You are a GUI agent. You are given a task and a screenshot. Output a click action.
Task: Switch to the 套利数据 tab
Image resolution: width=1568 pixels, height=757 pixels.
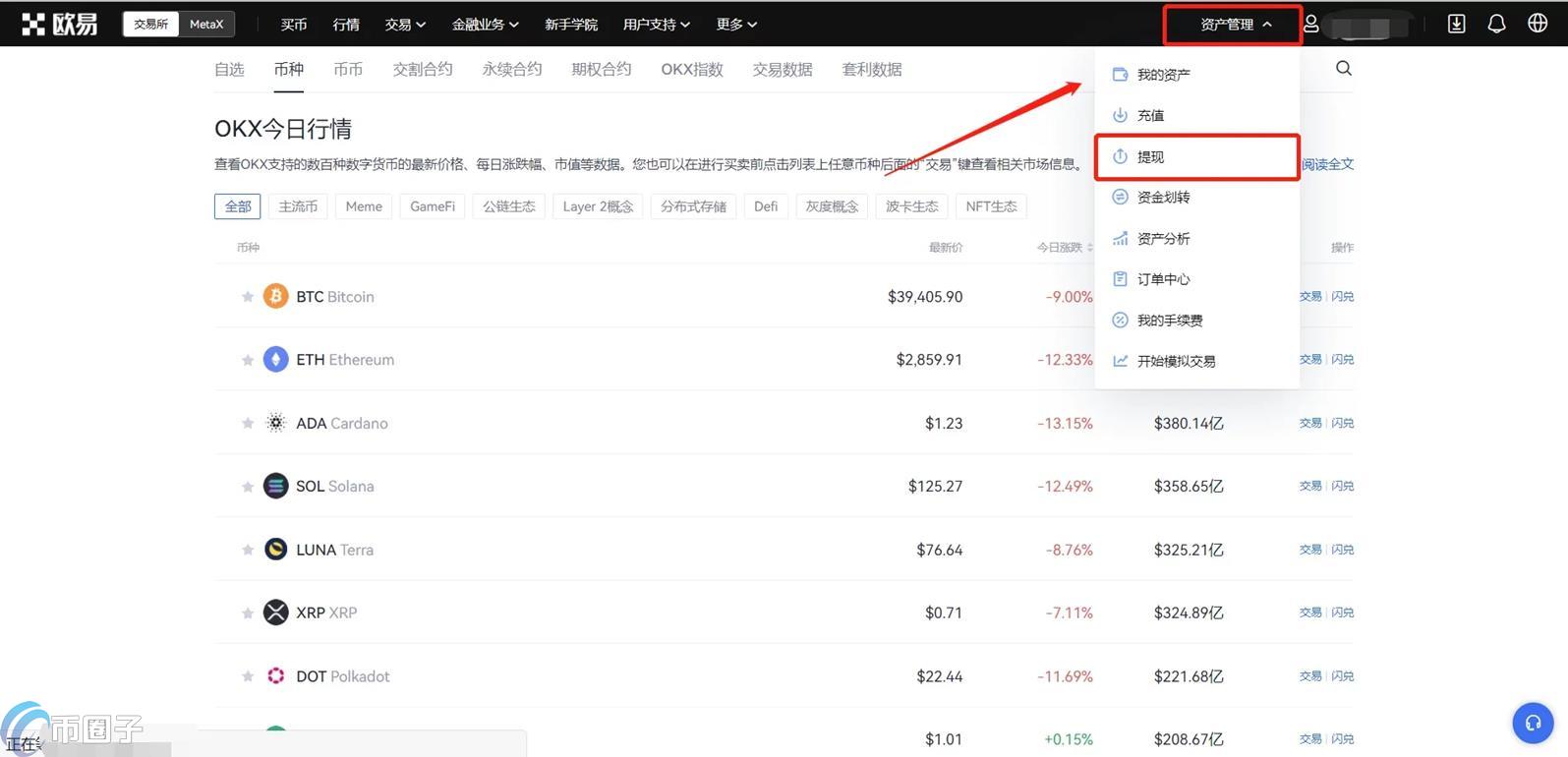point(872,69)
